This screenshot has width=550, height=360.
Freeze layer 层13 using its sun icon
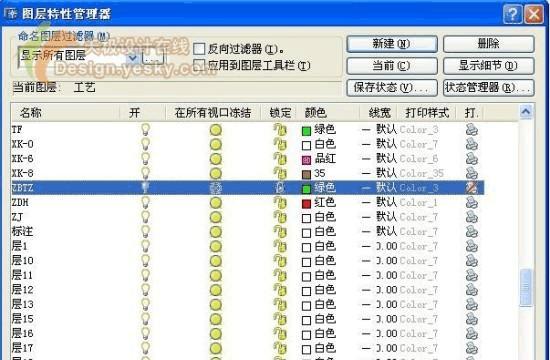tap(216, 305)
